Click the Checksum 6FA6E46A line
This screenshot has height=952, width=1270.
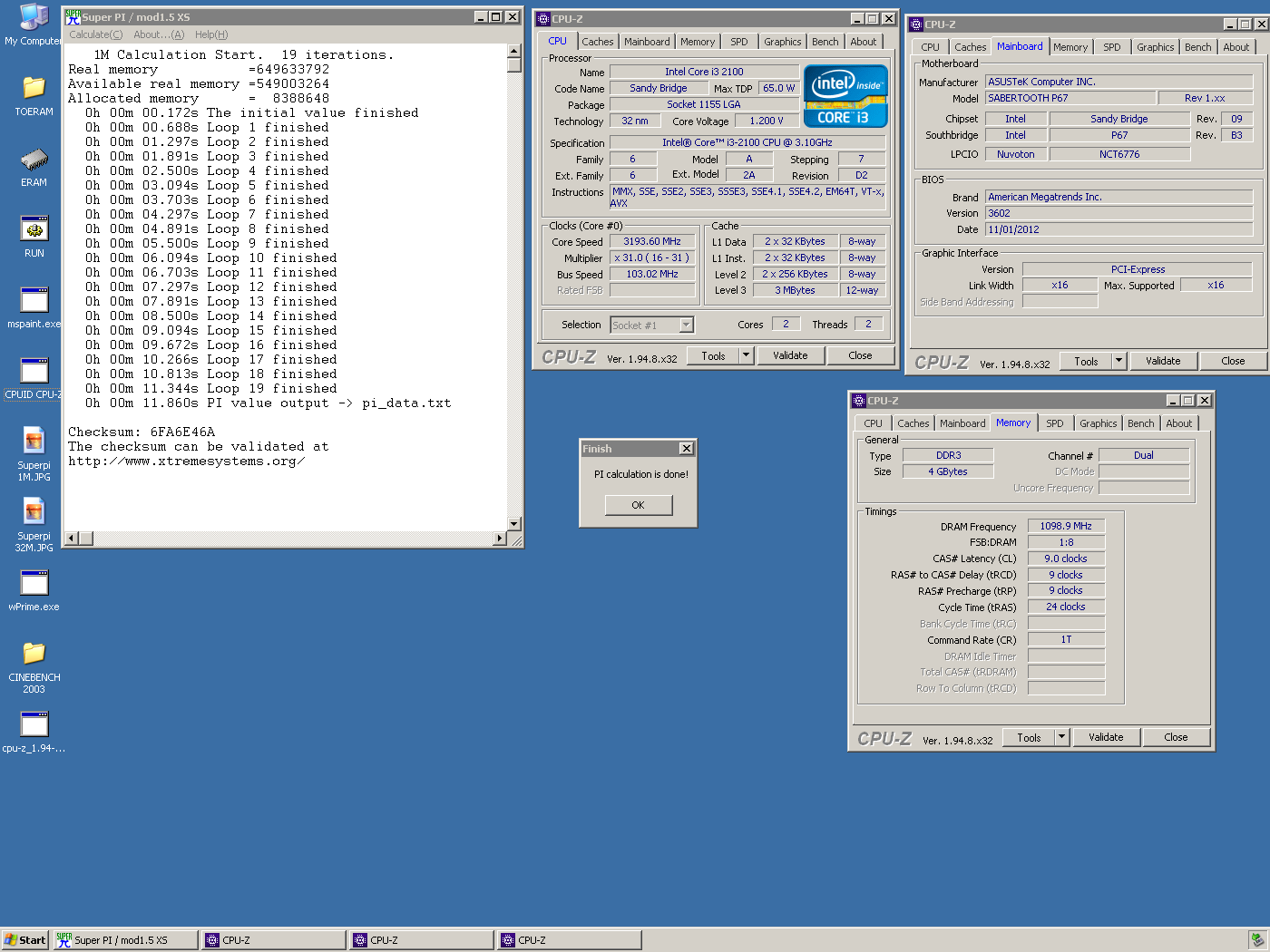click(142, 432)
